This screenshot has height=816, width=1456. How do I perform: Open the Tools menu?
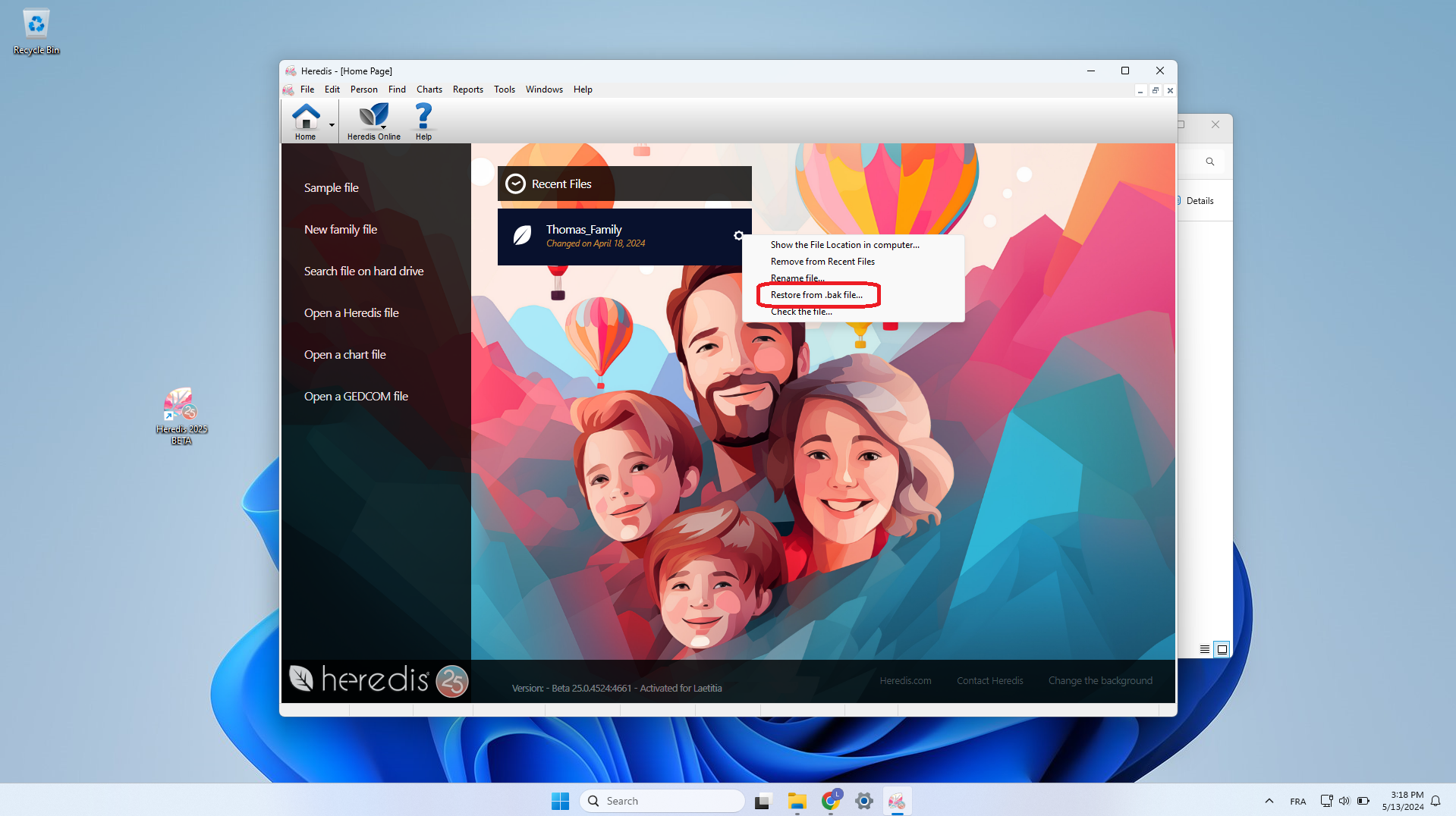505,89
